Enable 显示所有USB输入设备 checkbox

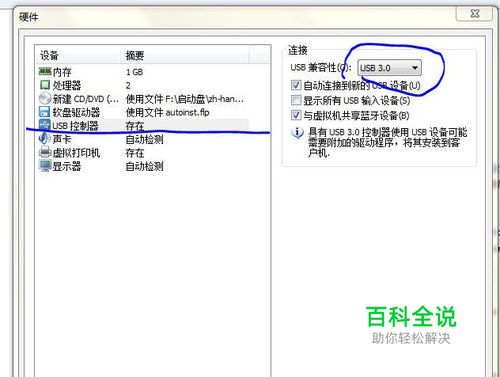click(296, 100)
